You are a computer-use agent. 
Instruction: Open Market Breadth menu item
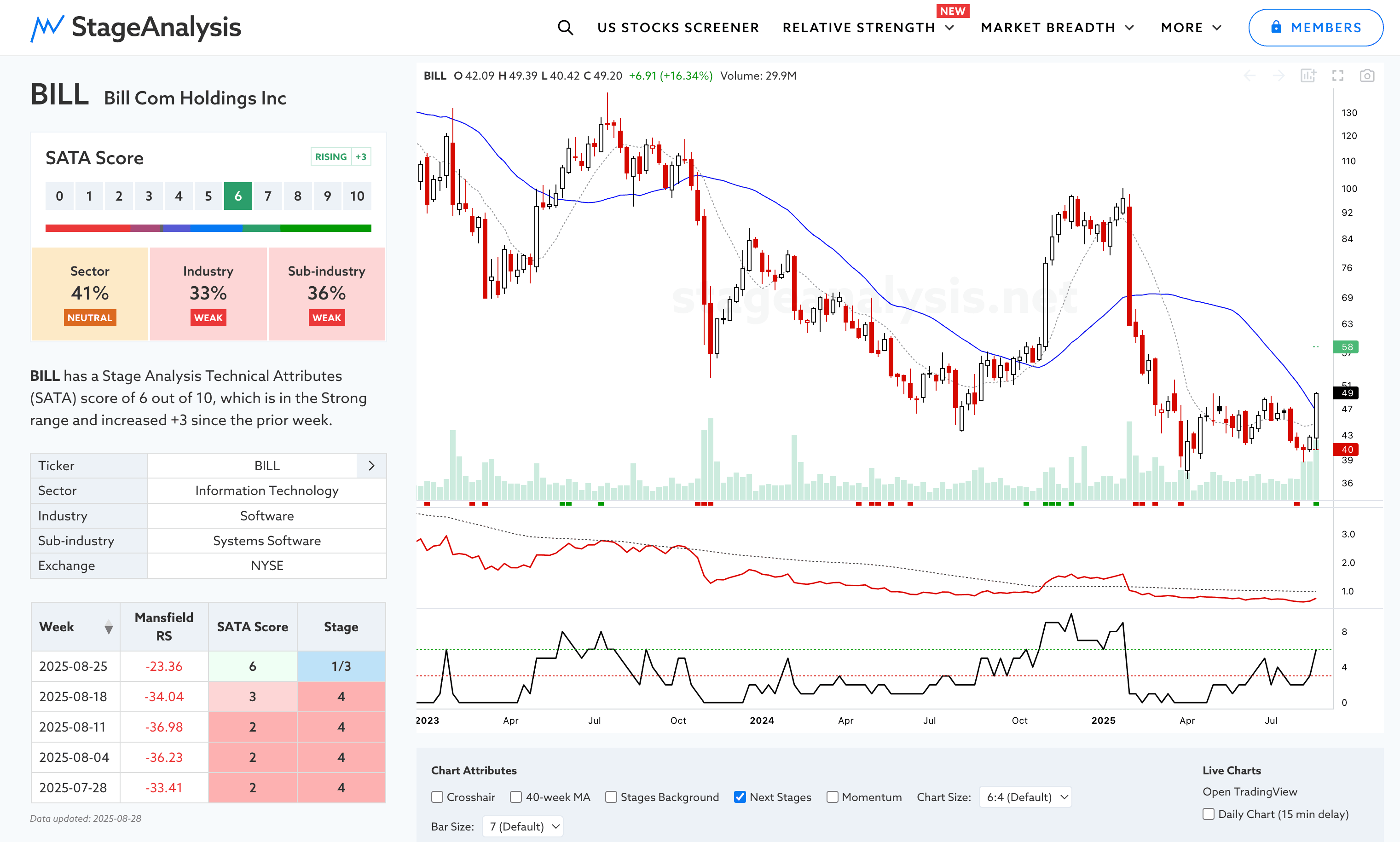tap(1048, 28)
